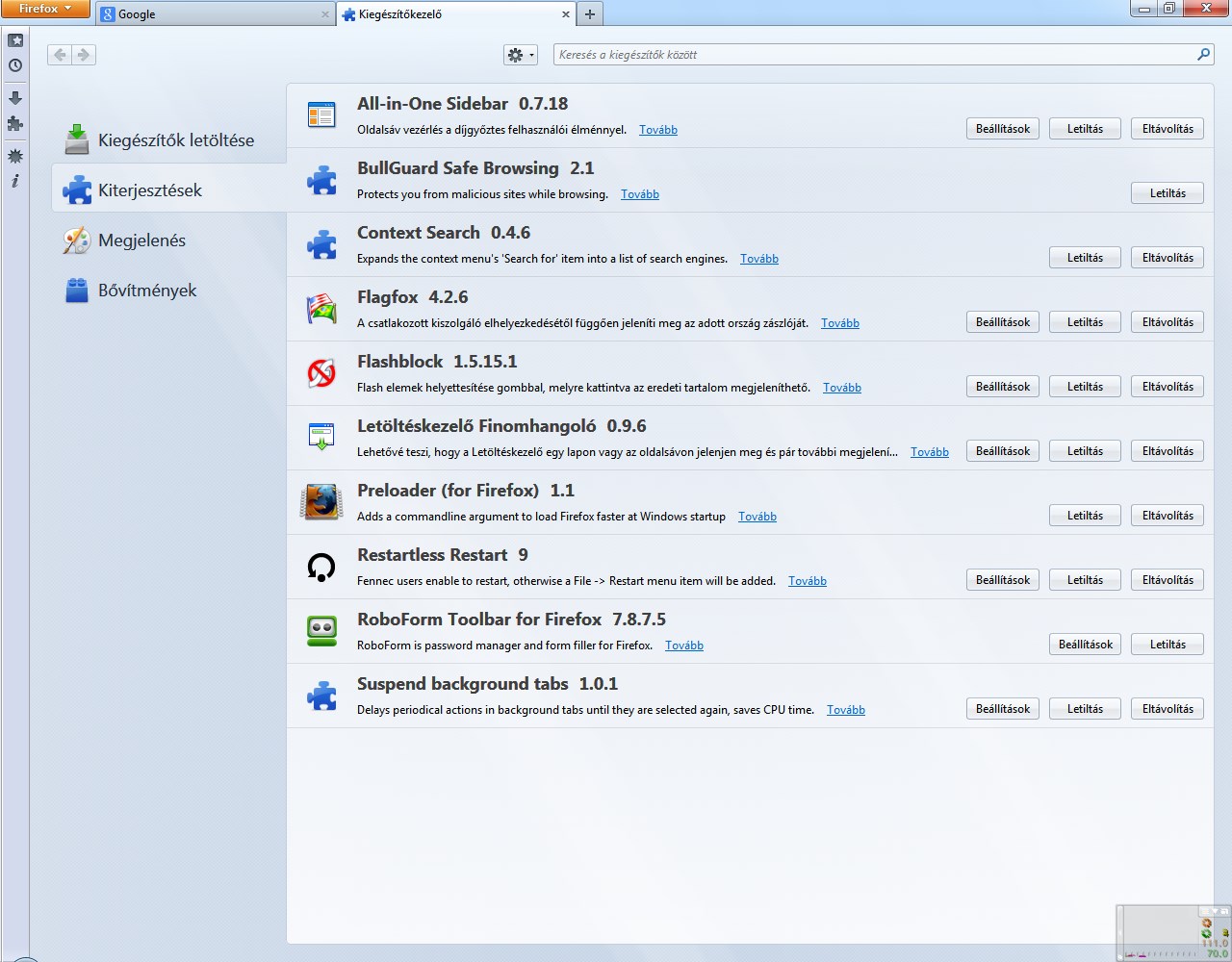Screen dimensions: 1232x962
Task: Open the Kiegészítők letöltése category
Action: coord(168,140)
